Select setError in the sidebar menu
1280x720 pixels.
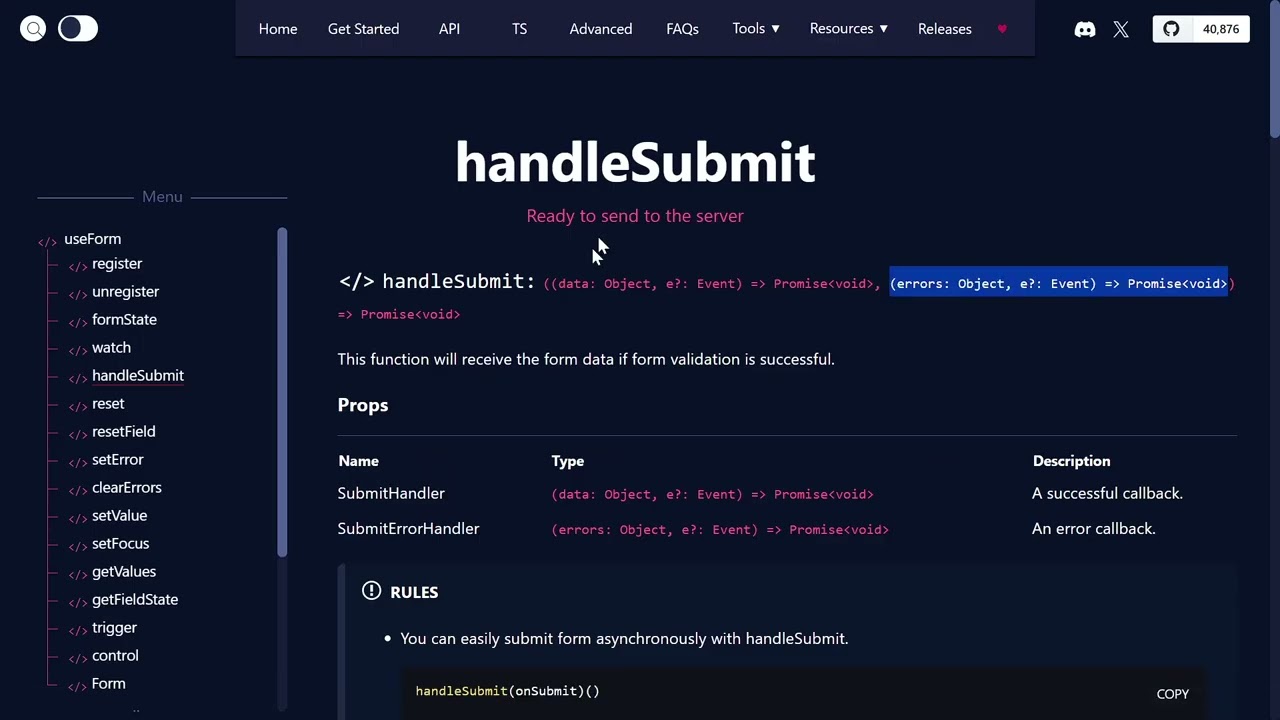tap(118, 460)
